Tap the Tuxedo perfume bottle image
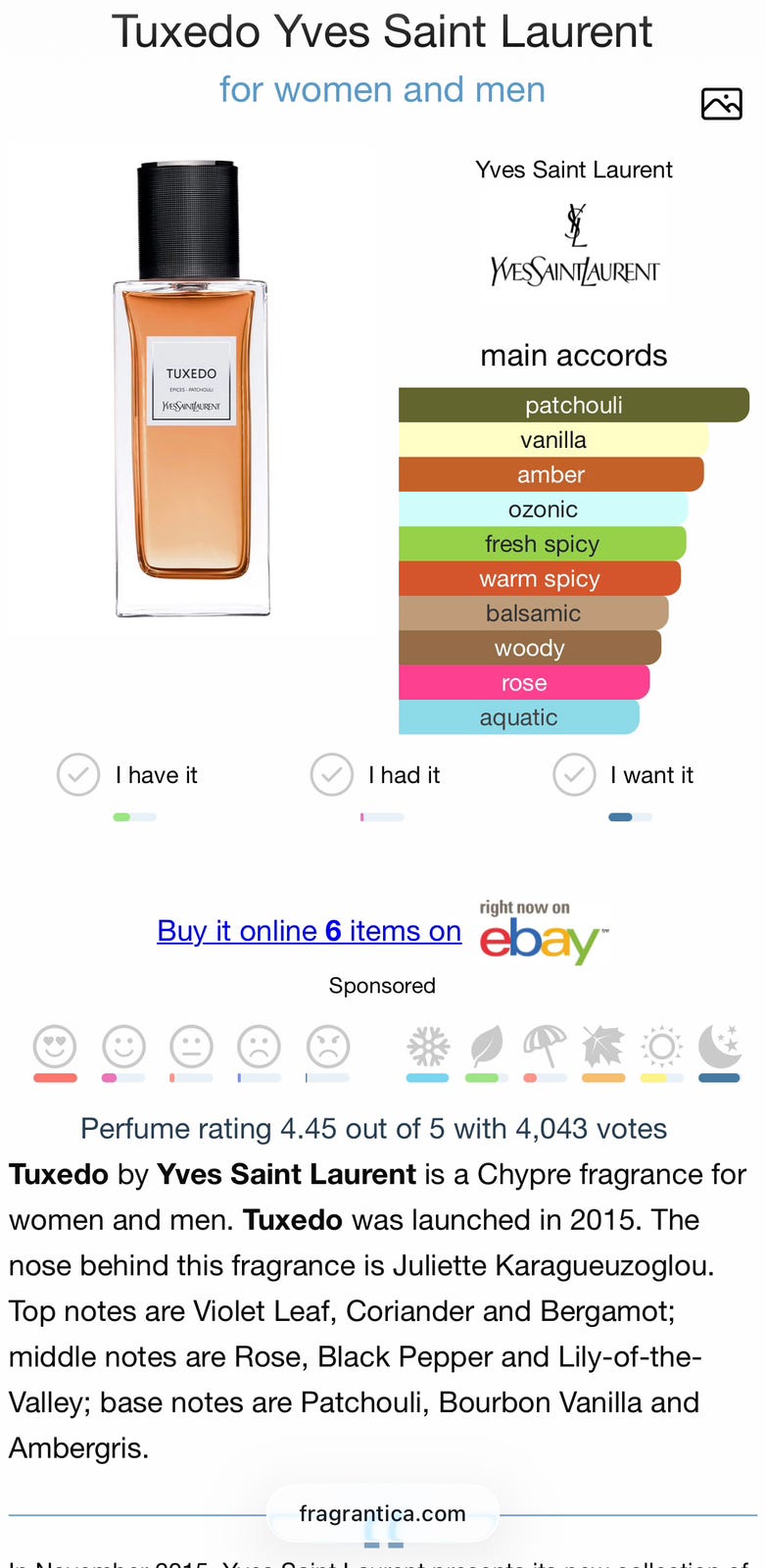Viewport: 766px width, 1568px height. 192,392
